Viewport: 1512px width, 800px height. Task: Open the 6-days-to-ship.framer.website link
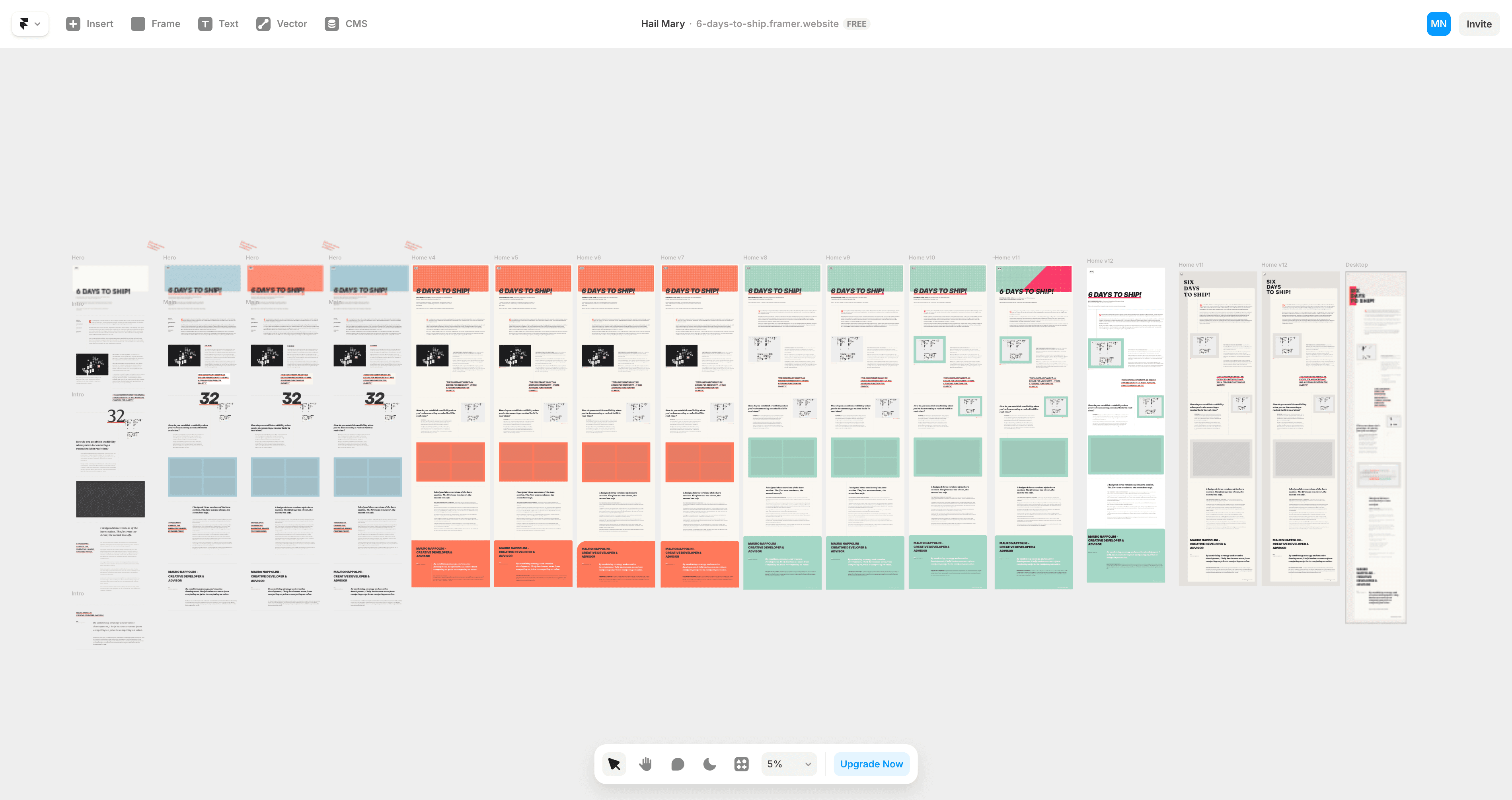[767, 23]
